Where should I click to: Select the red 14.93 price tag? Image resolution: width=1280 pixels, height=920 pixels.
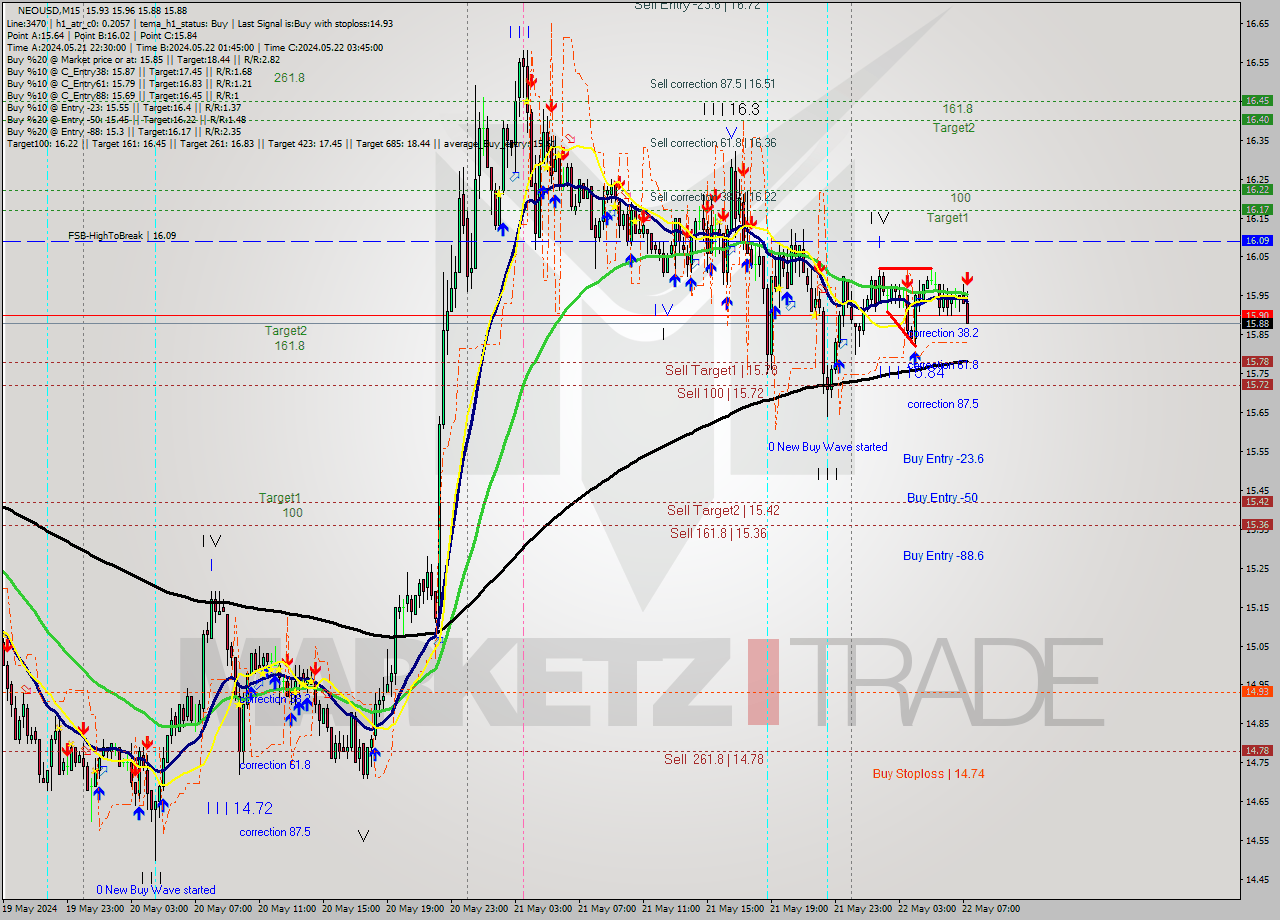point(1257,691)
